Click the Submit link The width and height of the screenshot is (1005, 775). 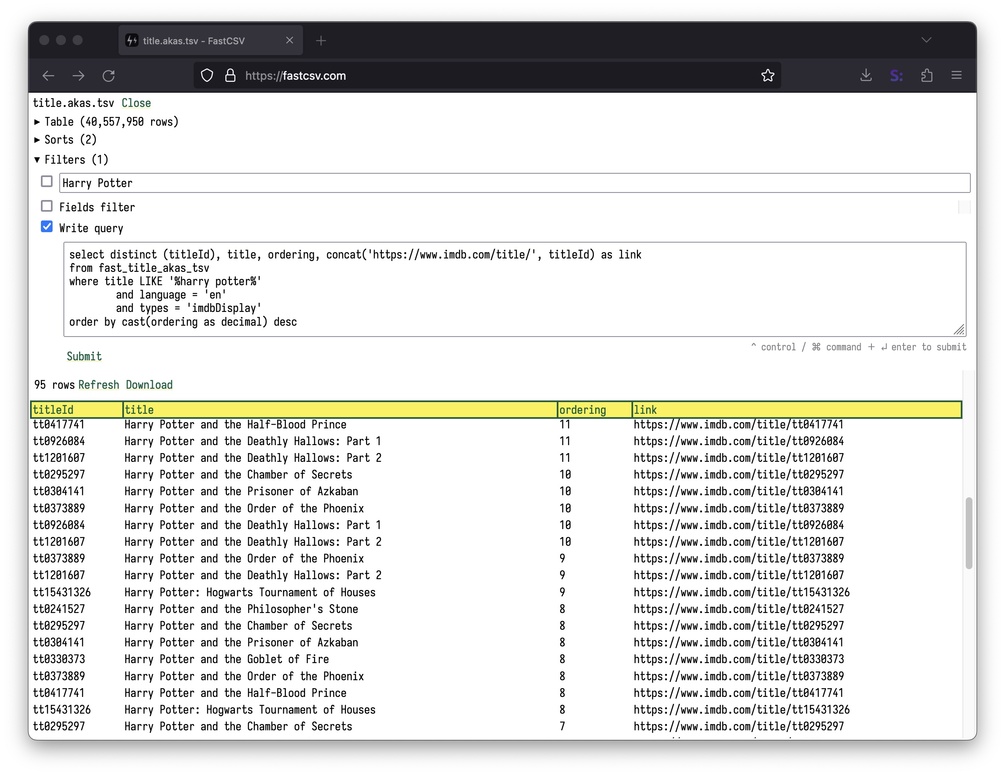tap(84, 356)
